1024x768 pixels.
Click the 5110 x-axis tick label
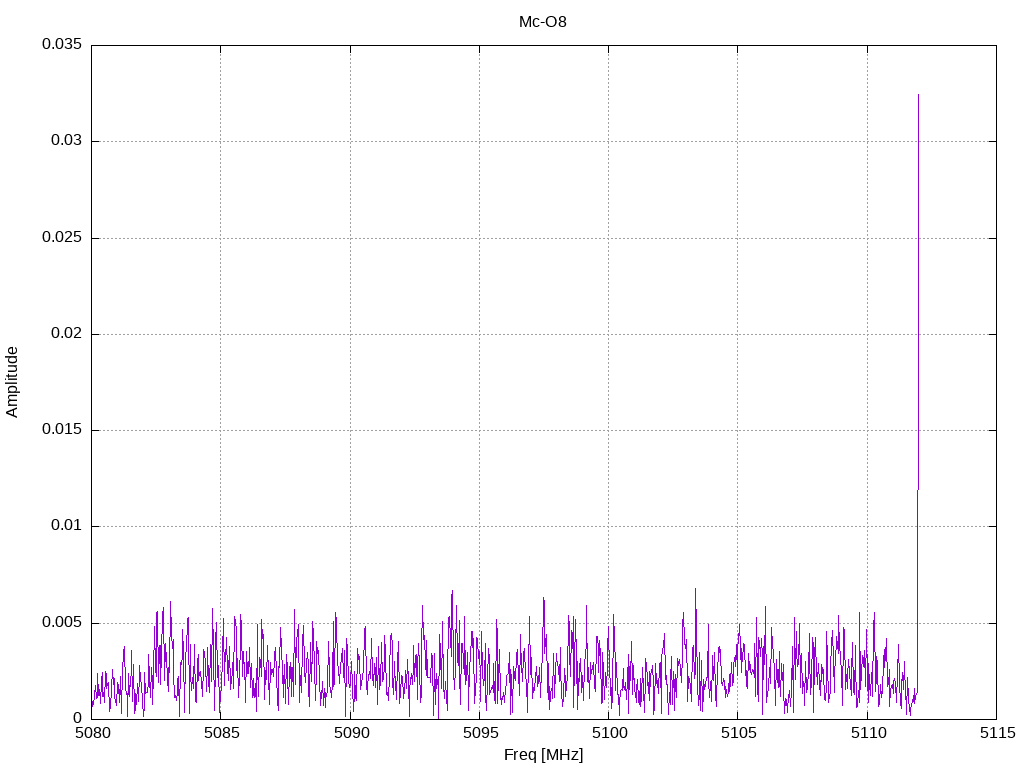pos(867,734)
